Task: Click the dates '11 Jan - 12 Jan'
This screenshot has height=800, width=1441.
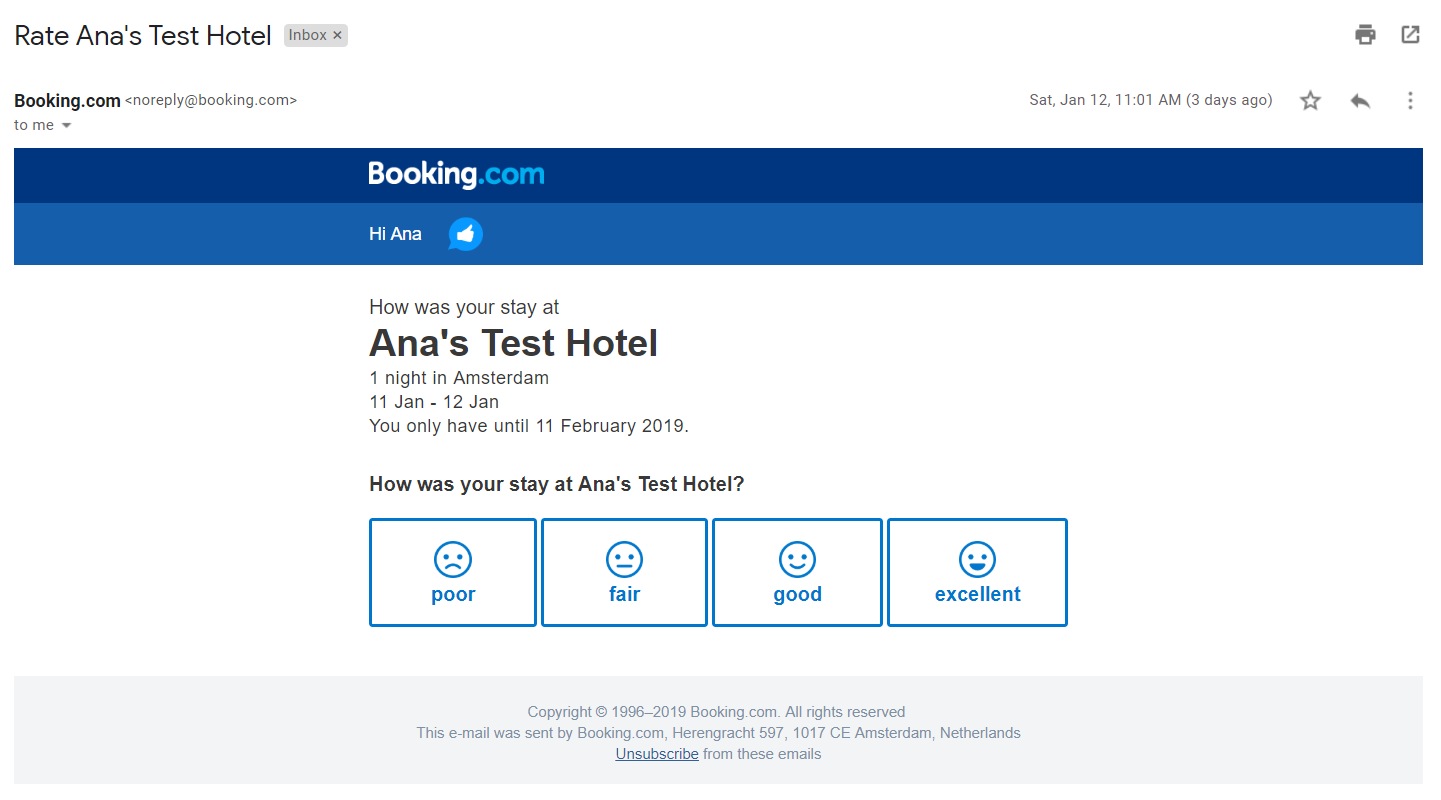Action: click(x=434, y=402)
